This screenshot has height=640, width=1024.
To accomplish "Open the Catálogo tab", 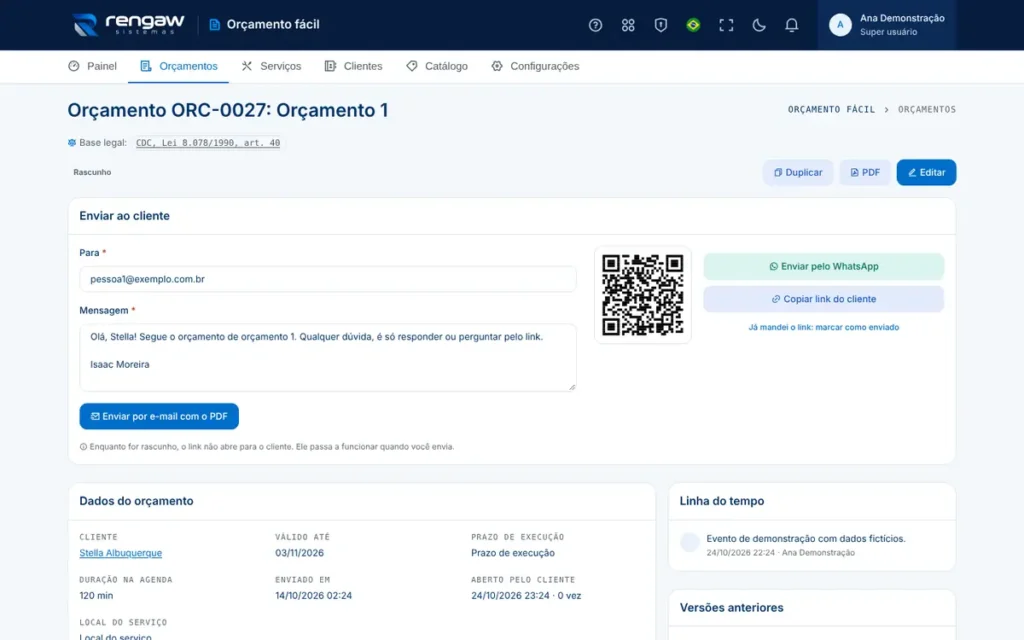I will pos(437,66).
